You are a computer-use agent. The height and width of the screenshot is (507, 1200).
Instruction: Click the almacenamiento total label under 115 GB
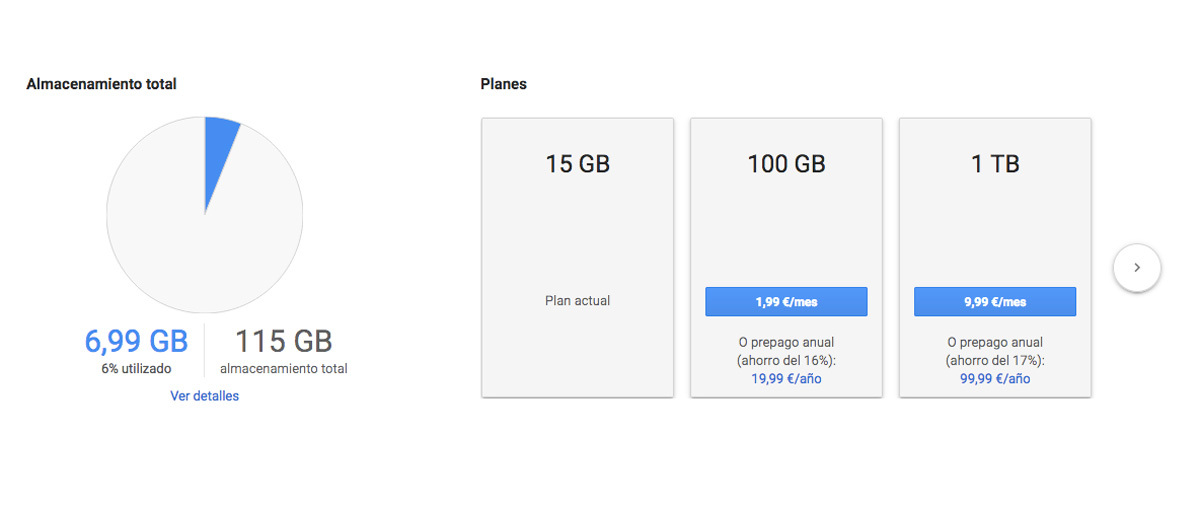pyautogui.click(x=284, y=369)
